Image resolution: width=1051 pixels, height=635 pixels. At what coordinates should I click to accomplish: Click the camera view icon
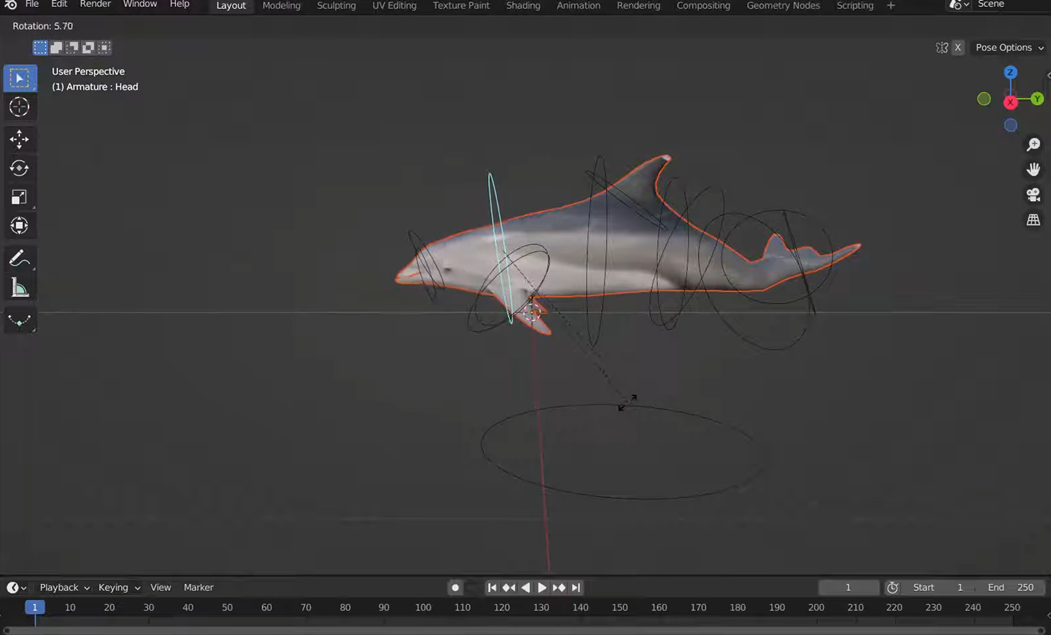pyautogui.click(x=1033, y=195)
